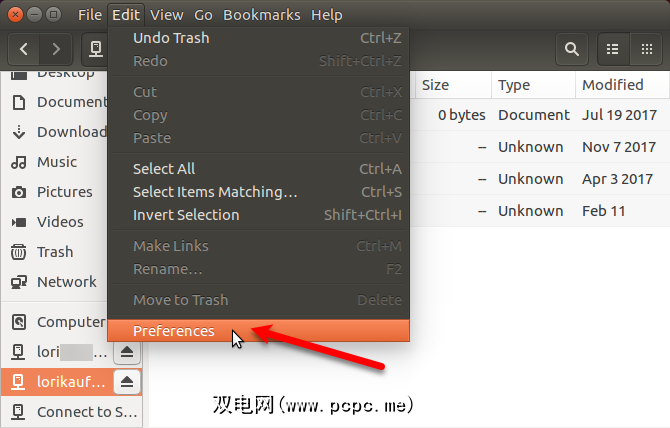This screenshot has width=670, height=428.
Task: Select the file row dated Nov 7 2017
Action: coord(540,147)
